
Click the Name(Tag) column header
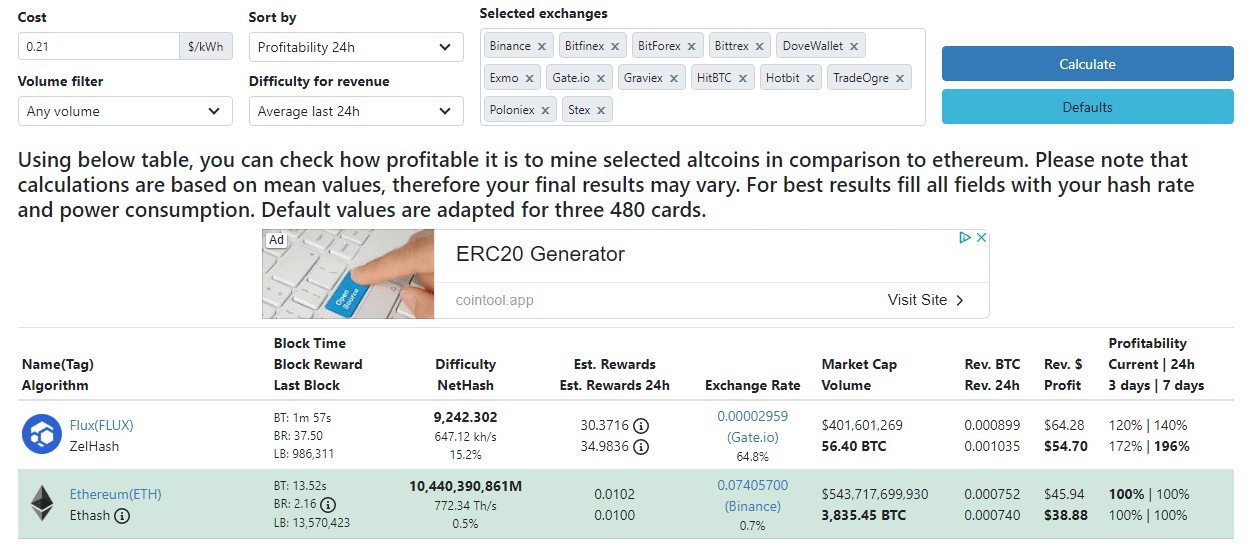[x=58, y=364]
